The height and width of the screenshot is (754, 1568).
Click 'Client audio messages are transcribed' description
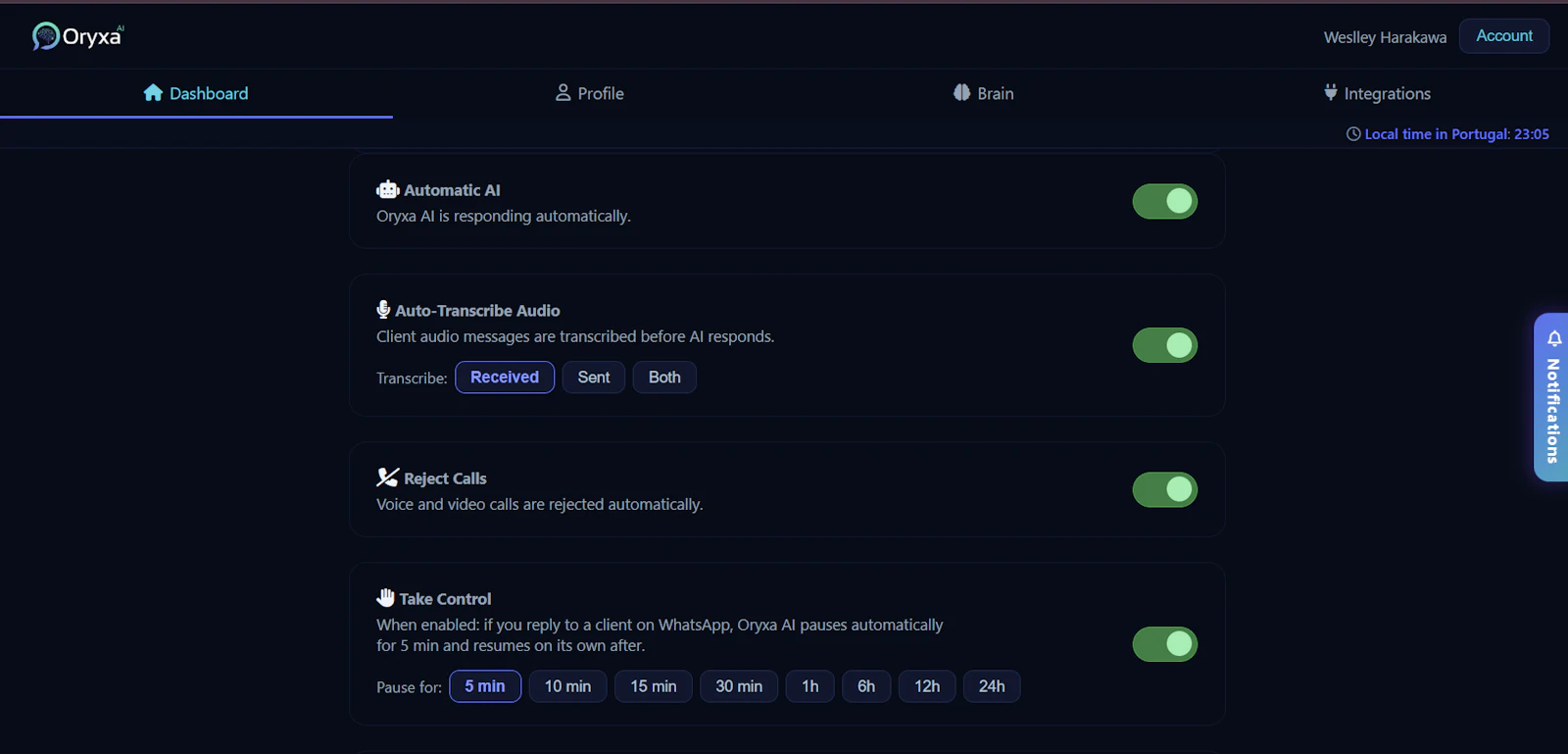[575, 336]
